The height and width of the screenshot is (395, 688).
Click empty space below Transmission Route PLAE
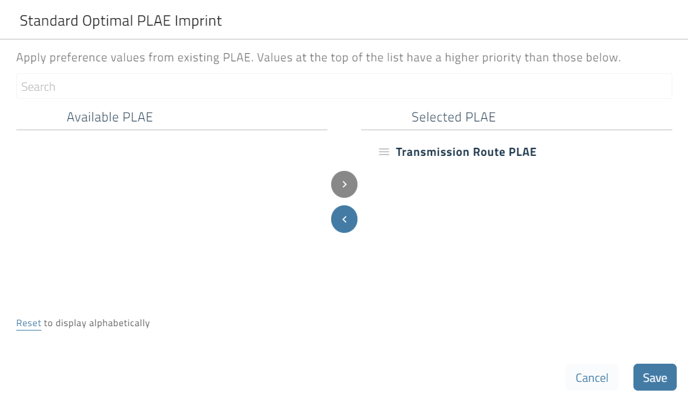(516, 233)
